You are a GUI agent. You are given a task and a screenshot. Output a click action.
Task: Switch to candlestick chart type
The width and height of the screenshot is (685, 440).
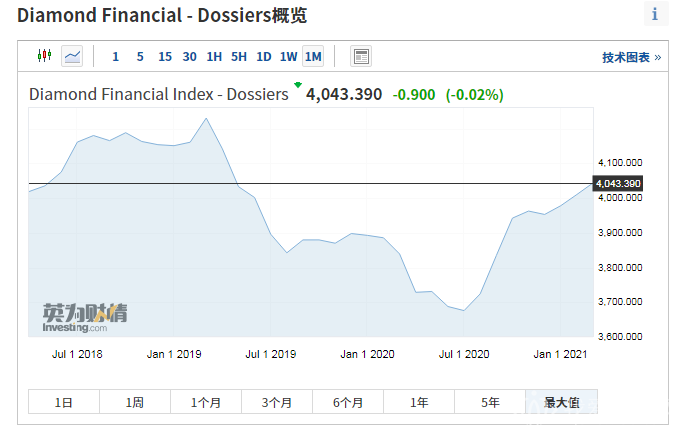point(43,56)
